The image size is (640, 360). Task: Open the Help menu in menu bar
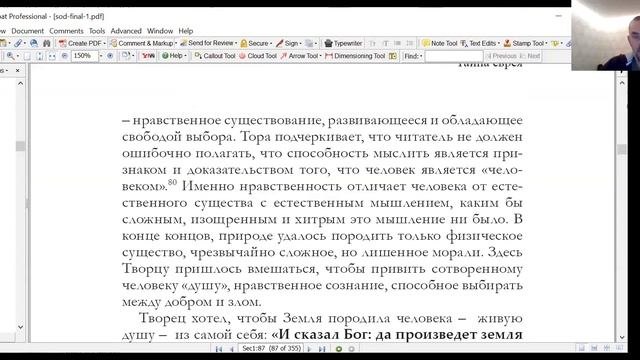(185, 31)
